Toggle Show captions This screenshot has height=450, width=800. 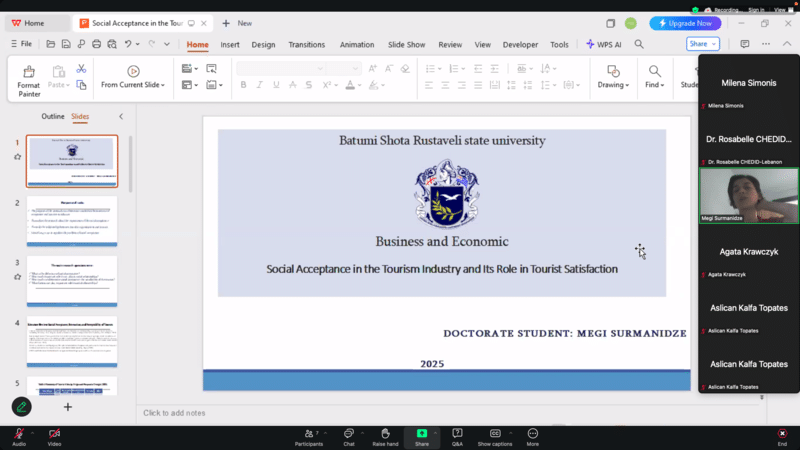pyautogui.click(x=494, y=433)
